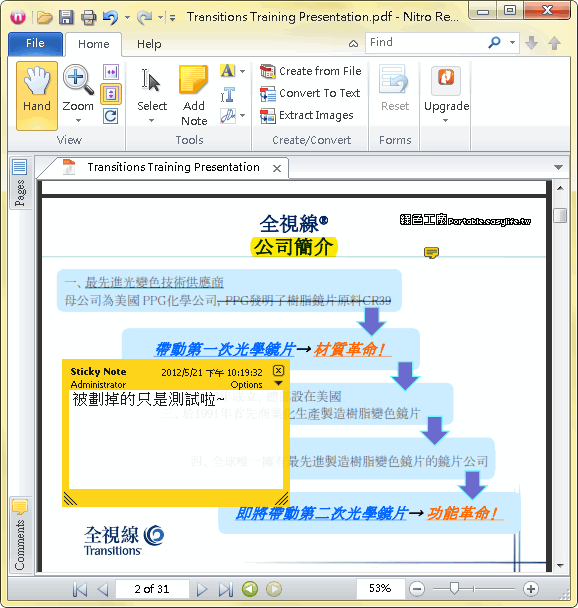578x608 pixels.
Task: Activate the Hand tool
Action: [37, 95]
